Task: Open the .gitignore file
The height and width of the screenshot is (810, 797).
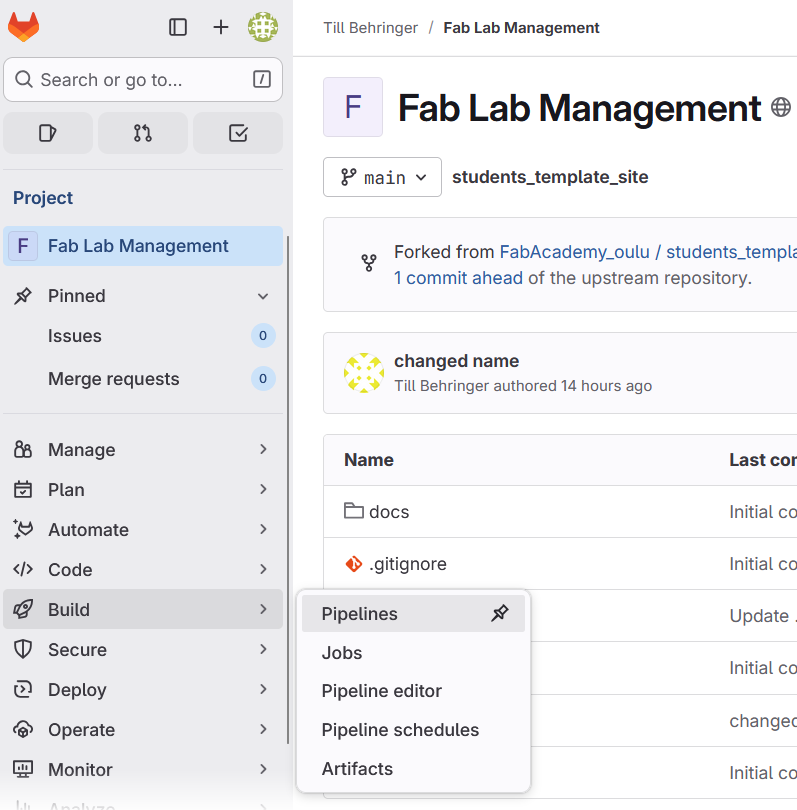Action: (x=408, y=564)
